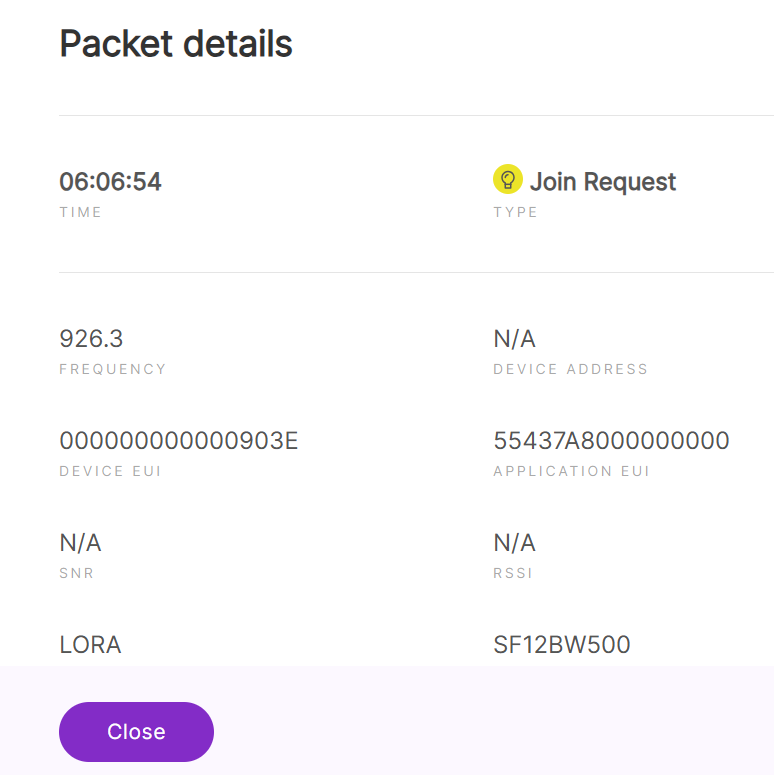The height and width of the screenshot is (775, 774).
Task: Click the FREQUENCY label
Action: pos(113,369)
